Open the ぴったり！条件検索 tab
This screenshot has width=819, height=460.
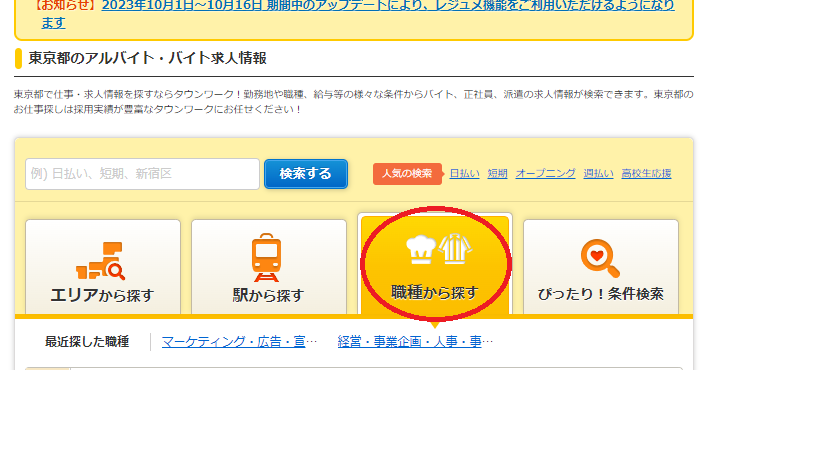(x=601, y=294)
